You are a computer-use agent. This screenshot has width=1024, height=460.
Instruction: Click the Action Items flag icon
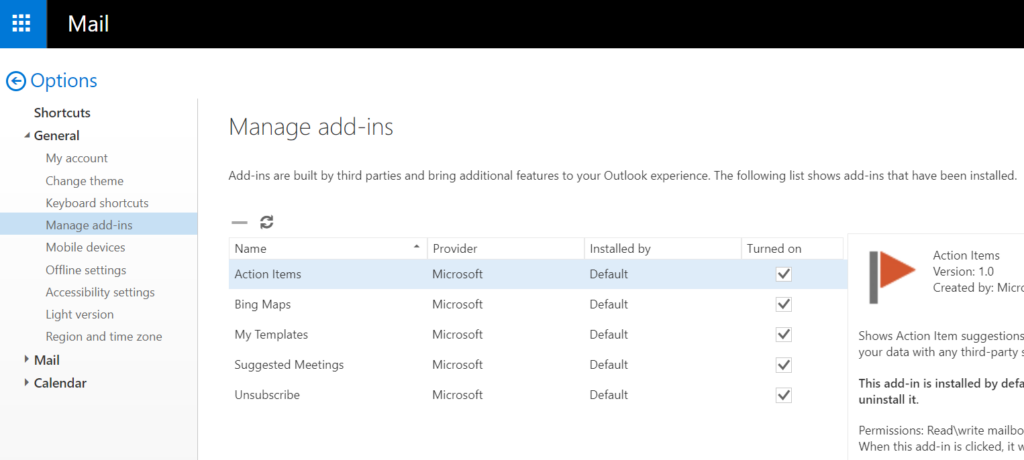(x=891, y=276)
